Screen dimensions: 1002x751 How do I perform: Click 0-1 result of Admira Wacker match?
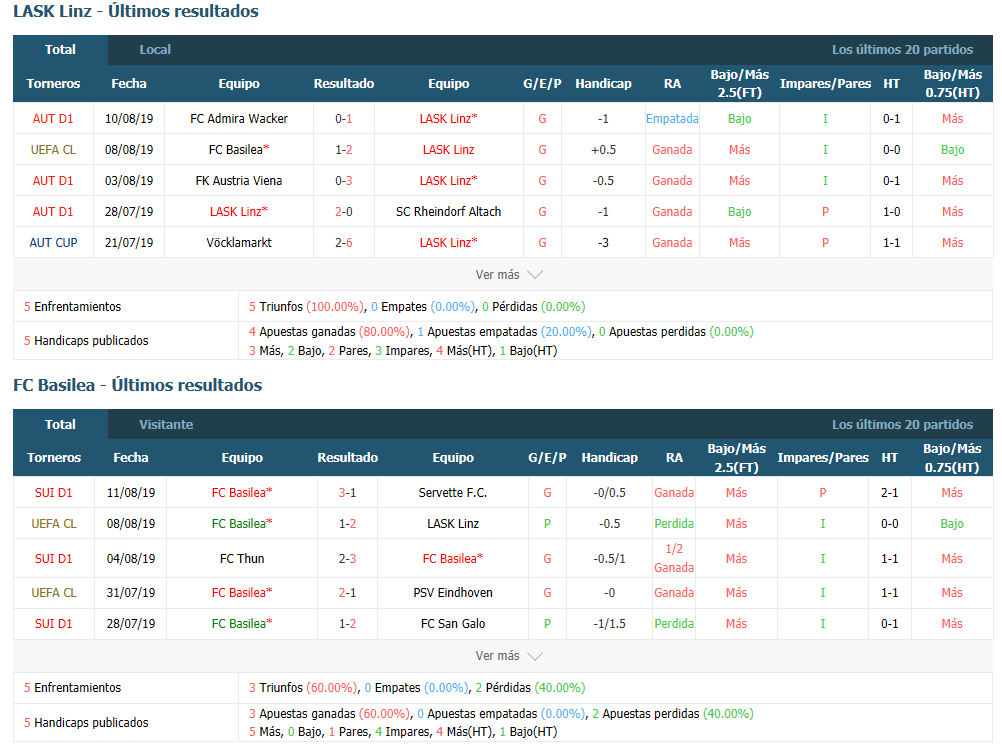point(344,119)
